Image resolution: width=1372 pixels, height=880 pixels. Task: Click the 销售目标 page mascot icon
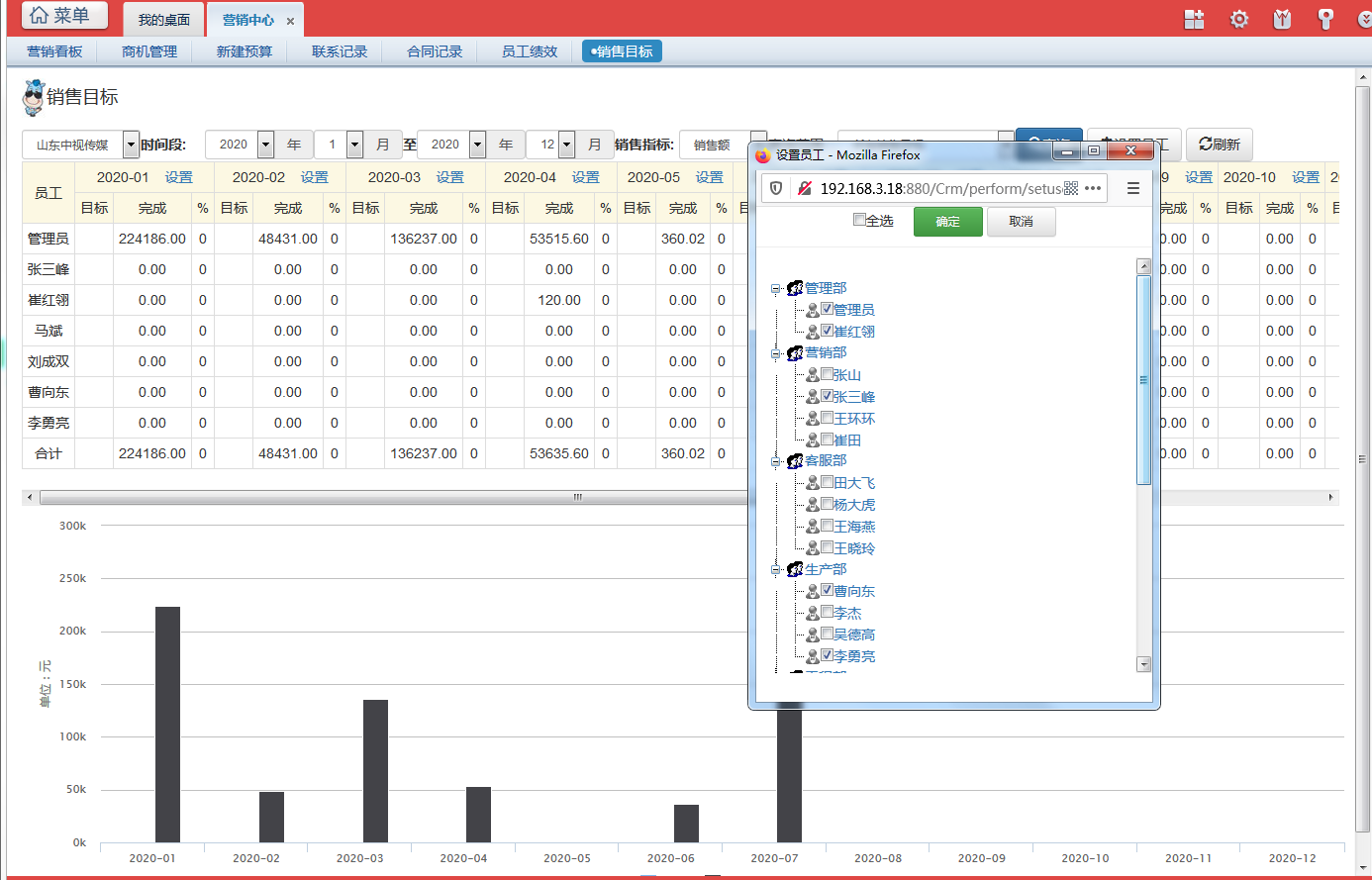point(34,97)
